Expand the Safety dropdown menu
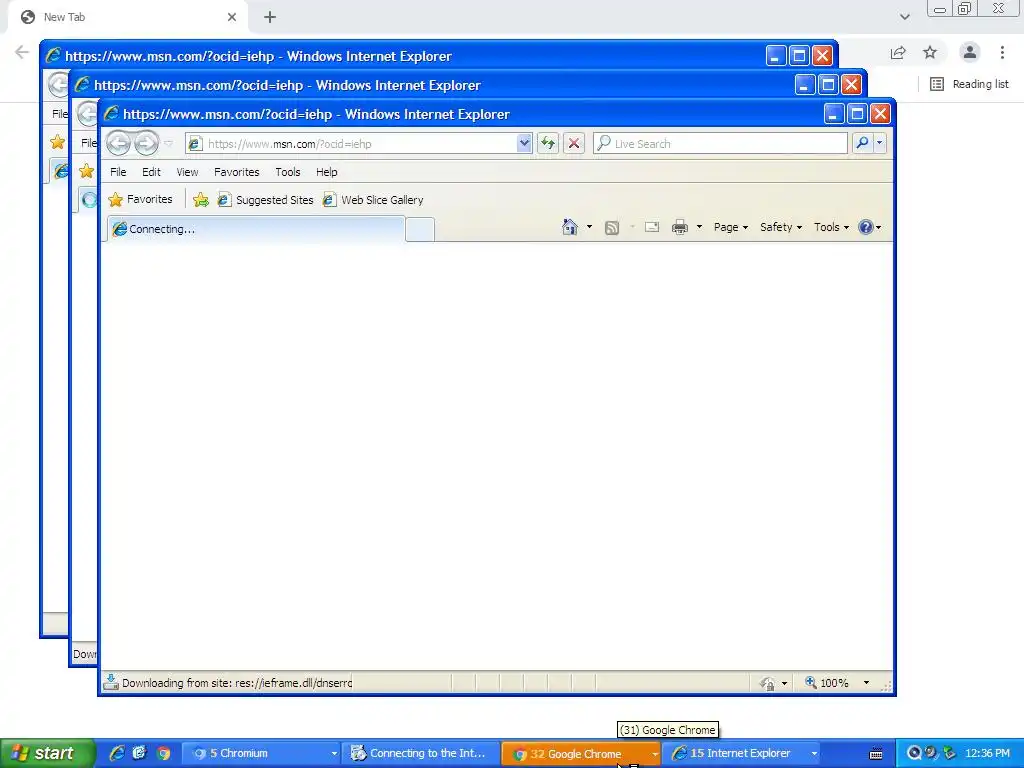Viewport: 1024px width, 768px height. click(x=781, y=227)
